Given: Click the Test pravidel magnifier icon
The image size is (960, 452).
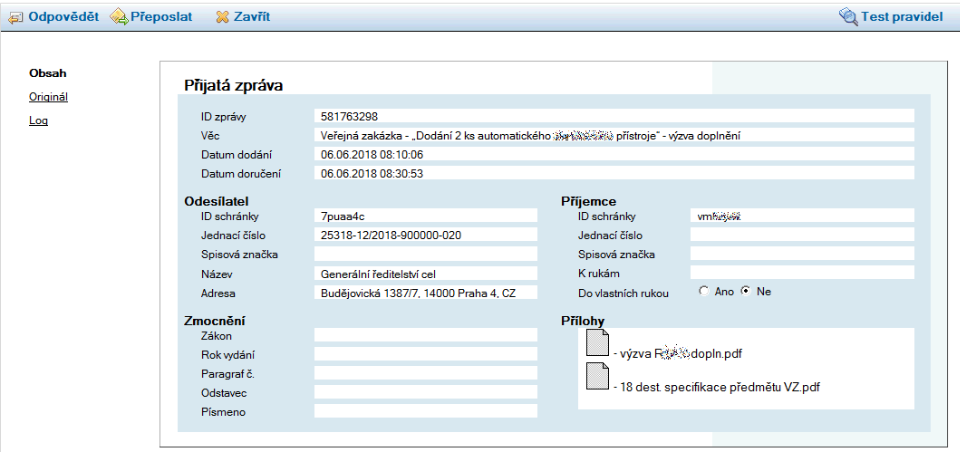Looking at the screenshot, I should (849, 17).
